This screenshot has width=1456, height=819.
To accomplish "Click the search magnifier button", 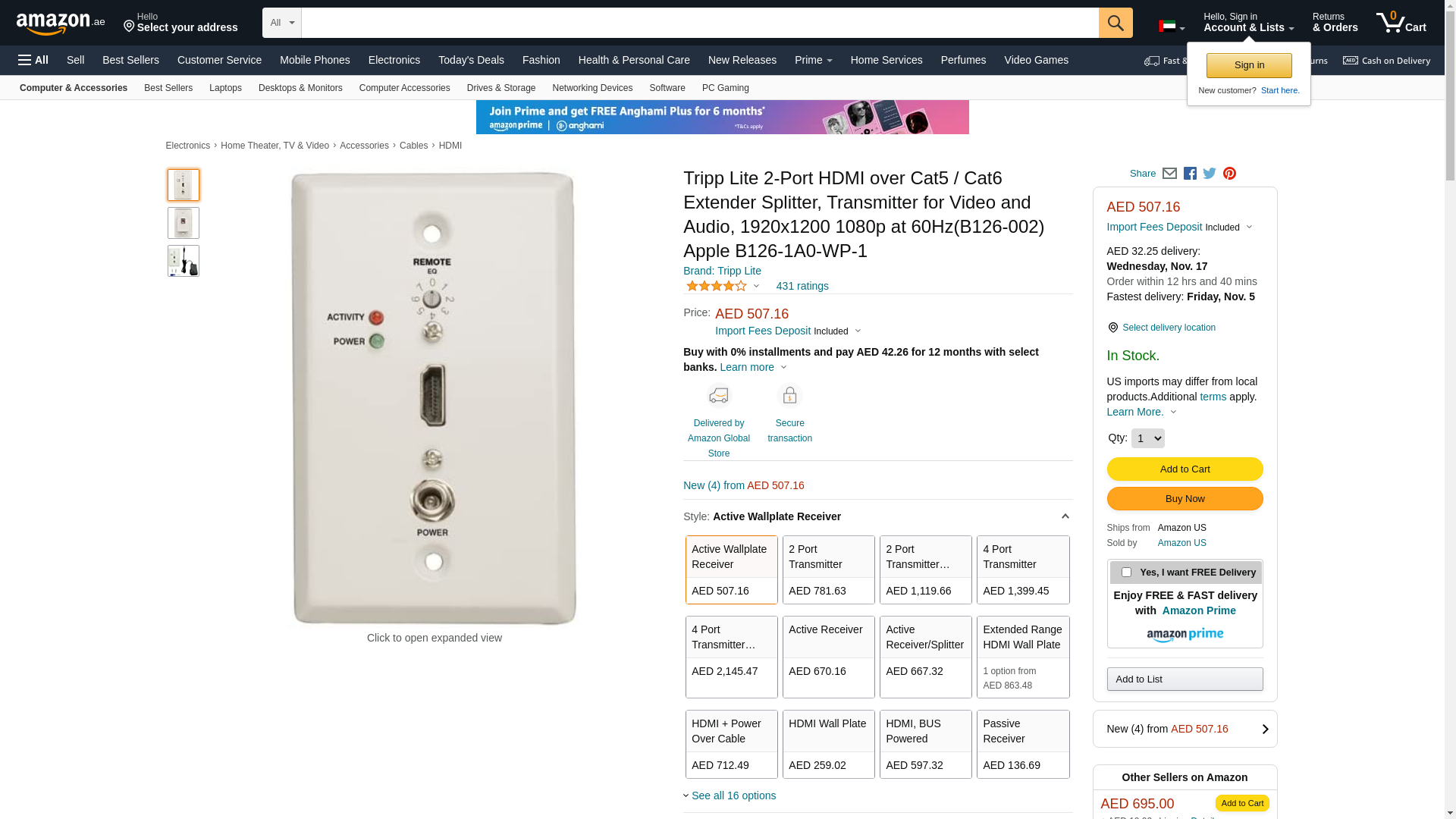I will click(x=1116, y=23).
